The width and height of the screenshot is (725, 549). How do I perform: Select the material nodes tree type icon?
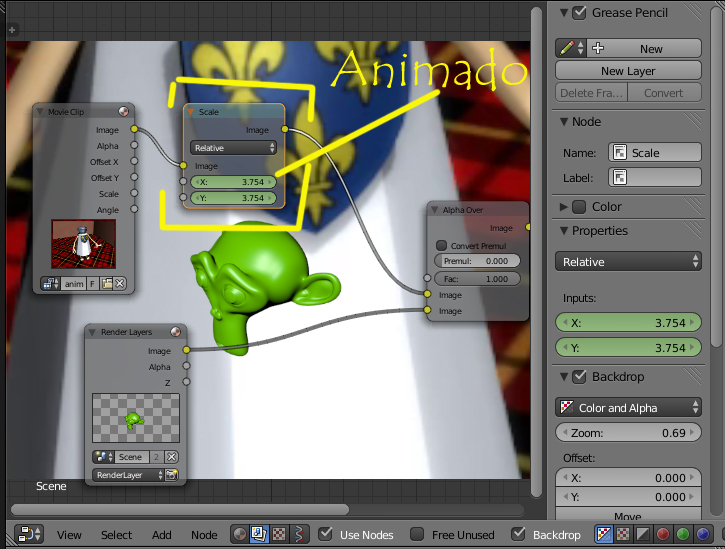tap(240, 534)
